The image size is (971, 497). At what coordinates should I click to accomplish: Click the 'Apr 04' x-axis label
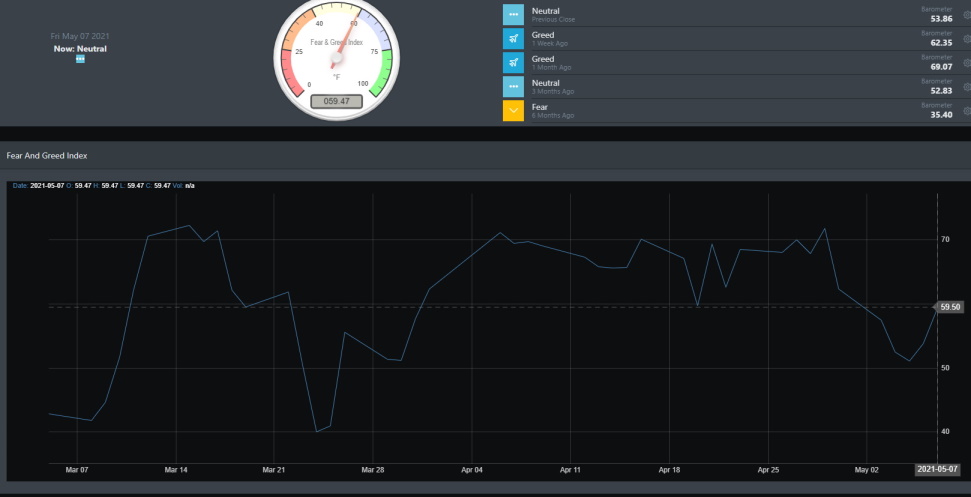tap(472, 470)
